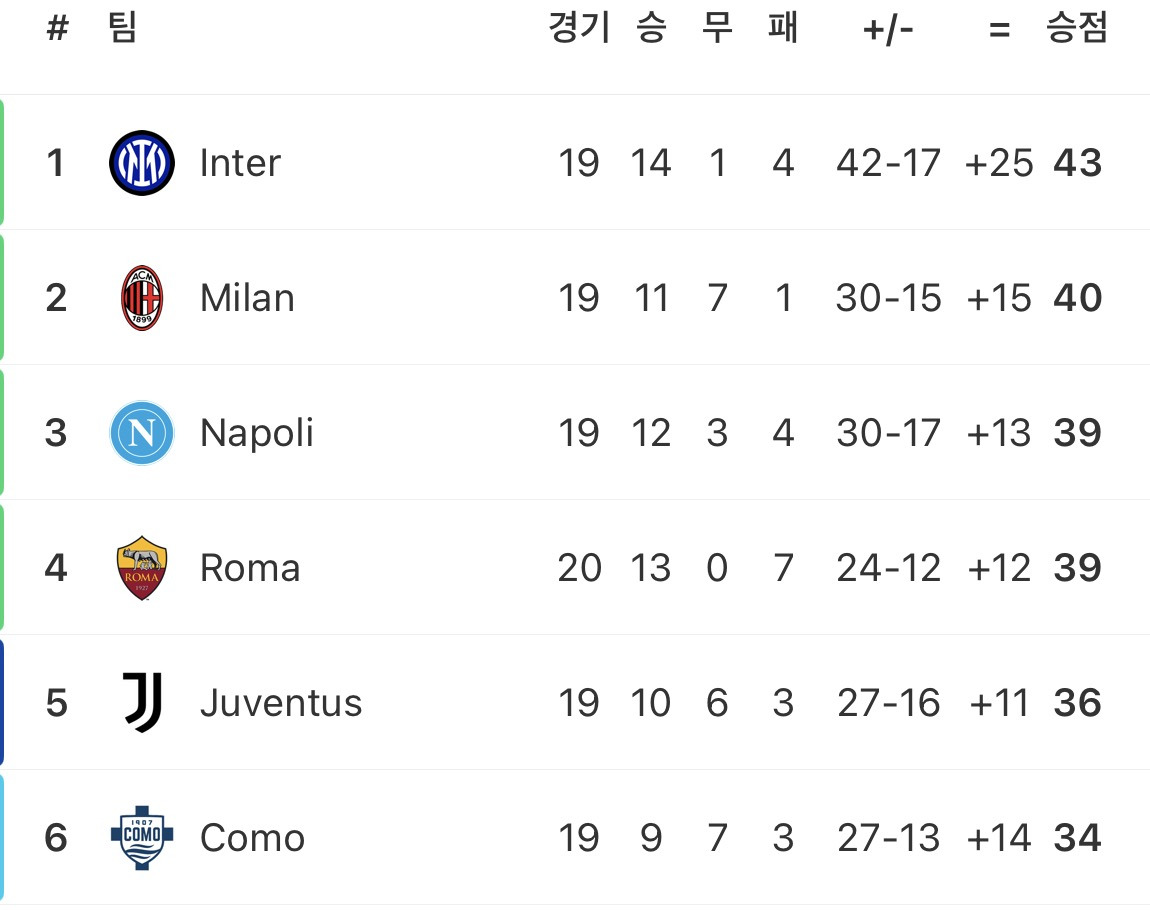Tap the Napoli blue N logo

[x=142, y=433]
